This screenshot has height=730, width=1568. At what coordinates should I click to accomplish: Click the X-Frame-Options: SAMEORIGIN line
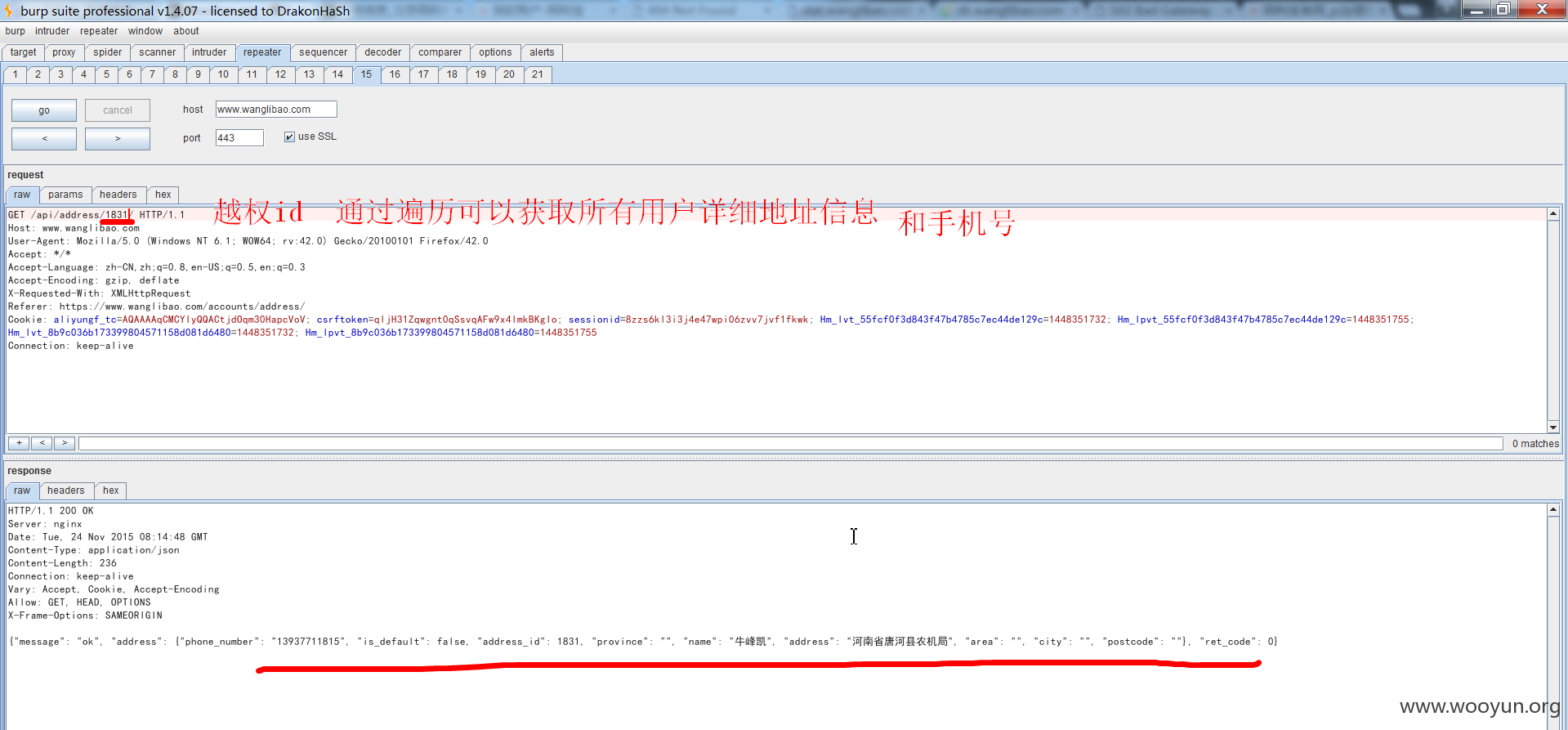tap(85, 616)
